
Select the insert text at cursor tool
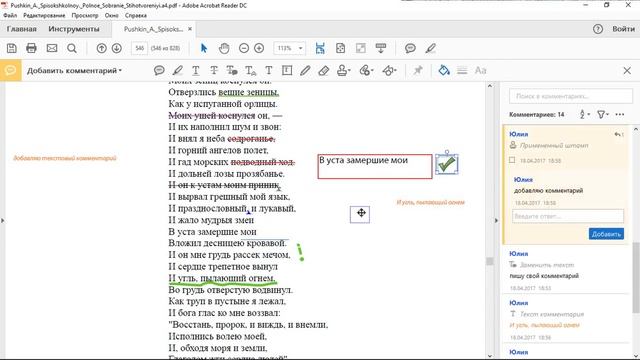pyautogui.click(x=251, y=71)
